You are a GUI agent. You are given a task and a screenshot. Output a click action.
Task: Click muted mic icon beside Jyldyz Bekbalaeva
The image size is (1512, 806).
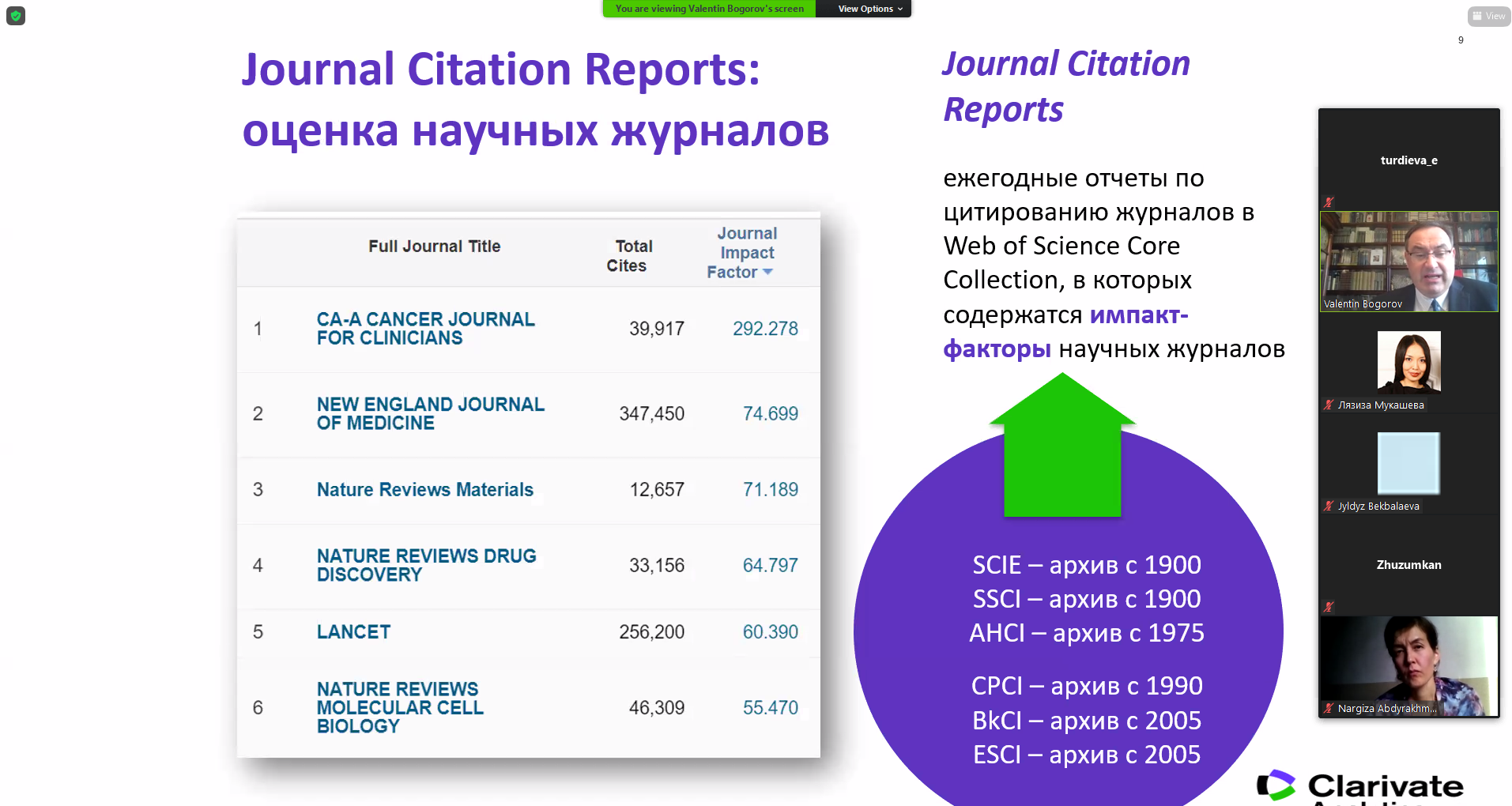(1329, 506)
